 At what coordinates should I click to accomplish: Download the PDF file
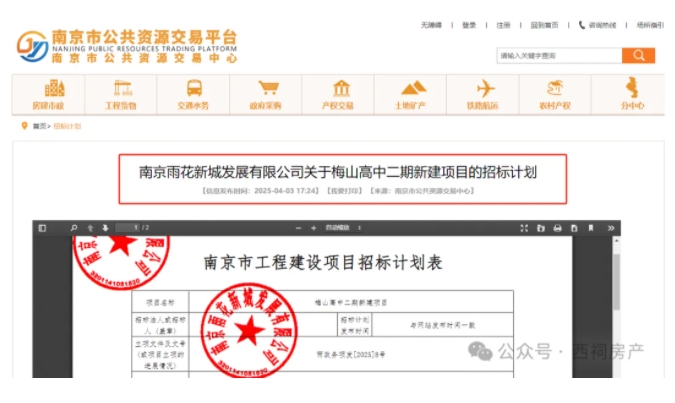575,228
